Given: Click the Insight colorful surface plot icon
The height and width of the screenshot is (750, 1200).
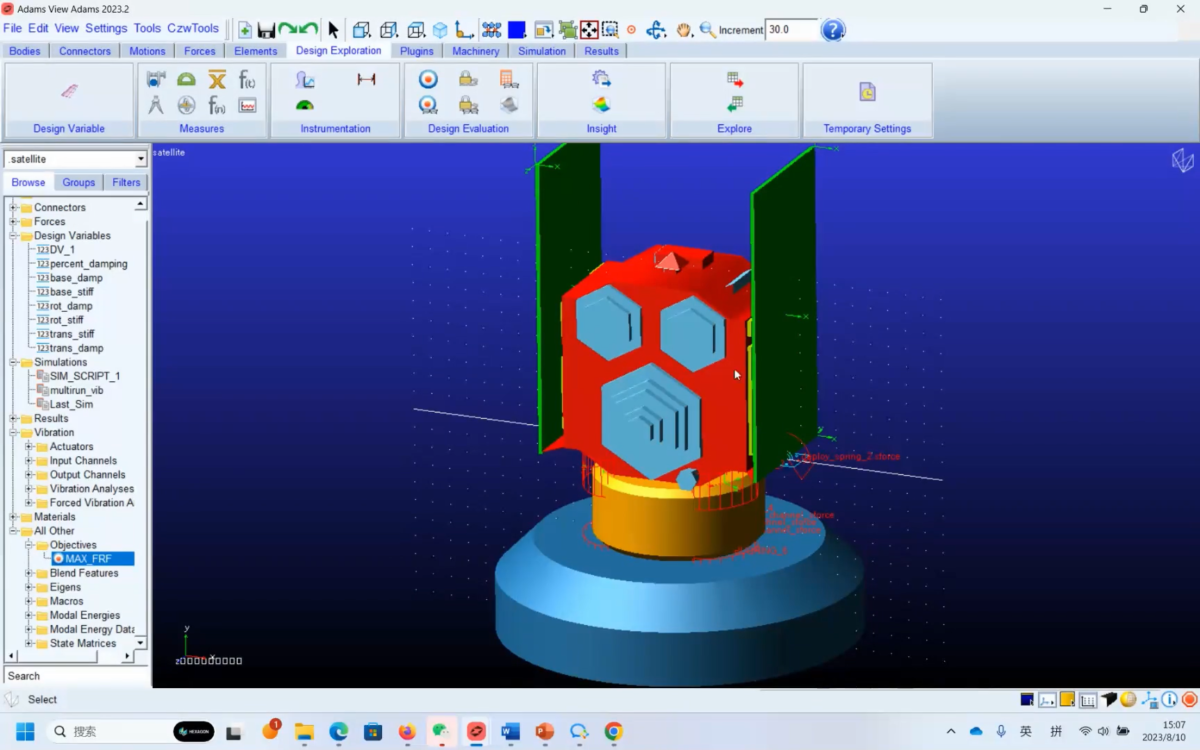Looking at the screenshot, I should click(601, 105).
